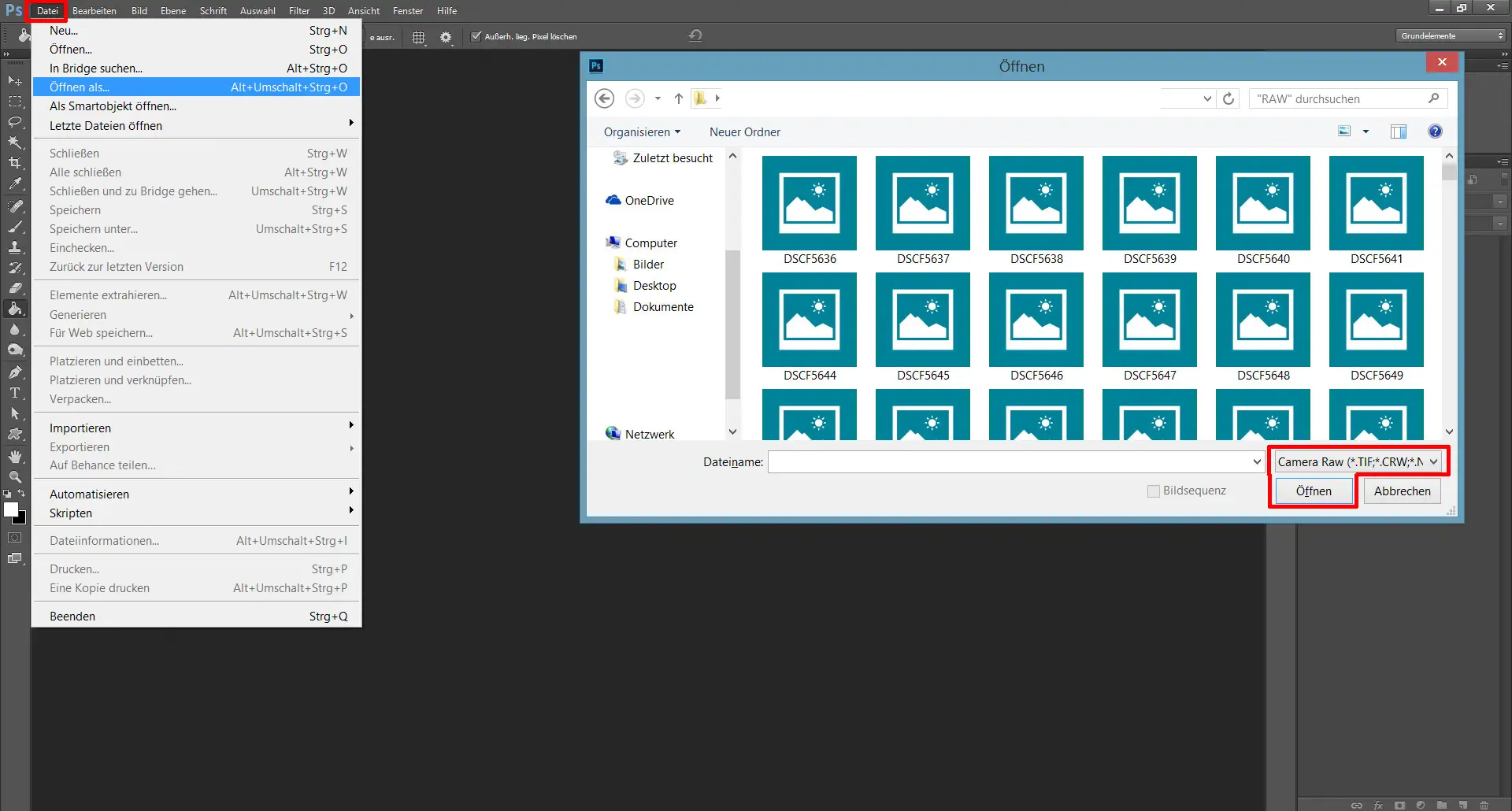Activate the Pen tool
1512x811 pixels.
(15, 372)
